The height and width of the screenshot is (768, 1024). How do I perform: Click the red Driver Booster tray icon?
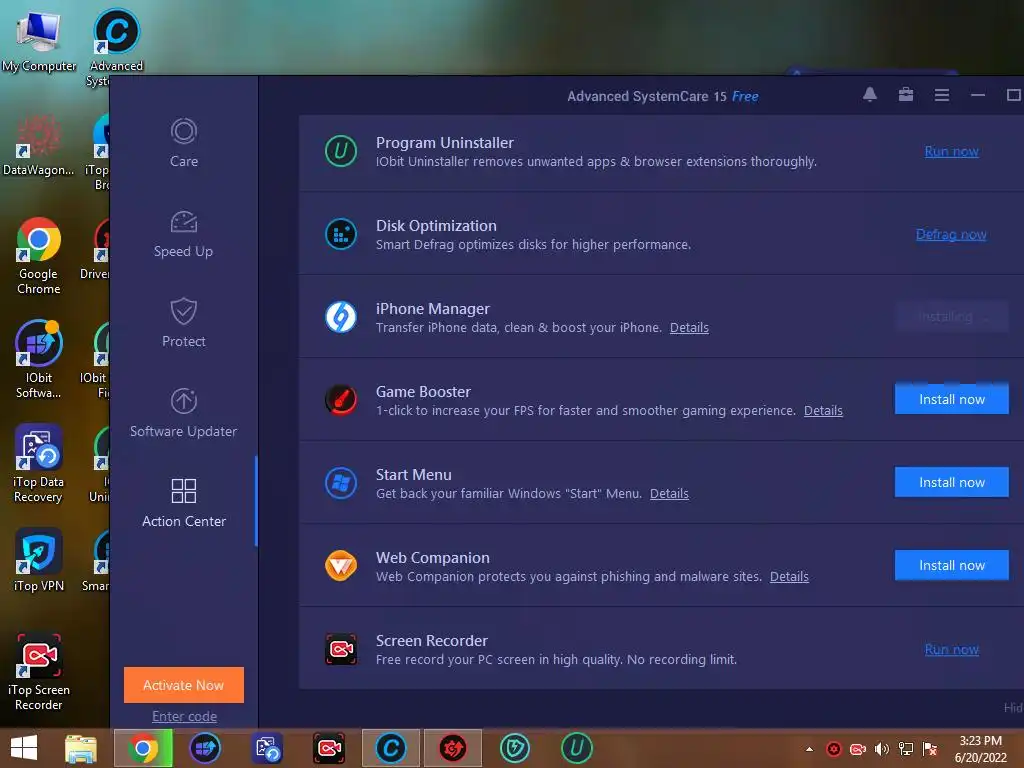(833, 749)
